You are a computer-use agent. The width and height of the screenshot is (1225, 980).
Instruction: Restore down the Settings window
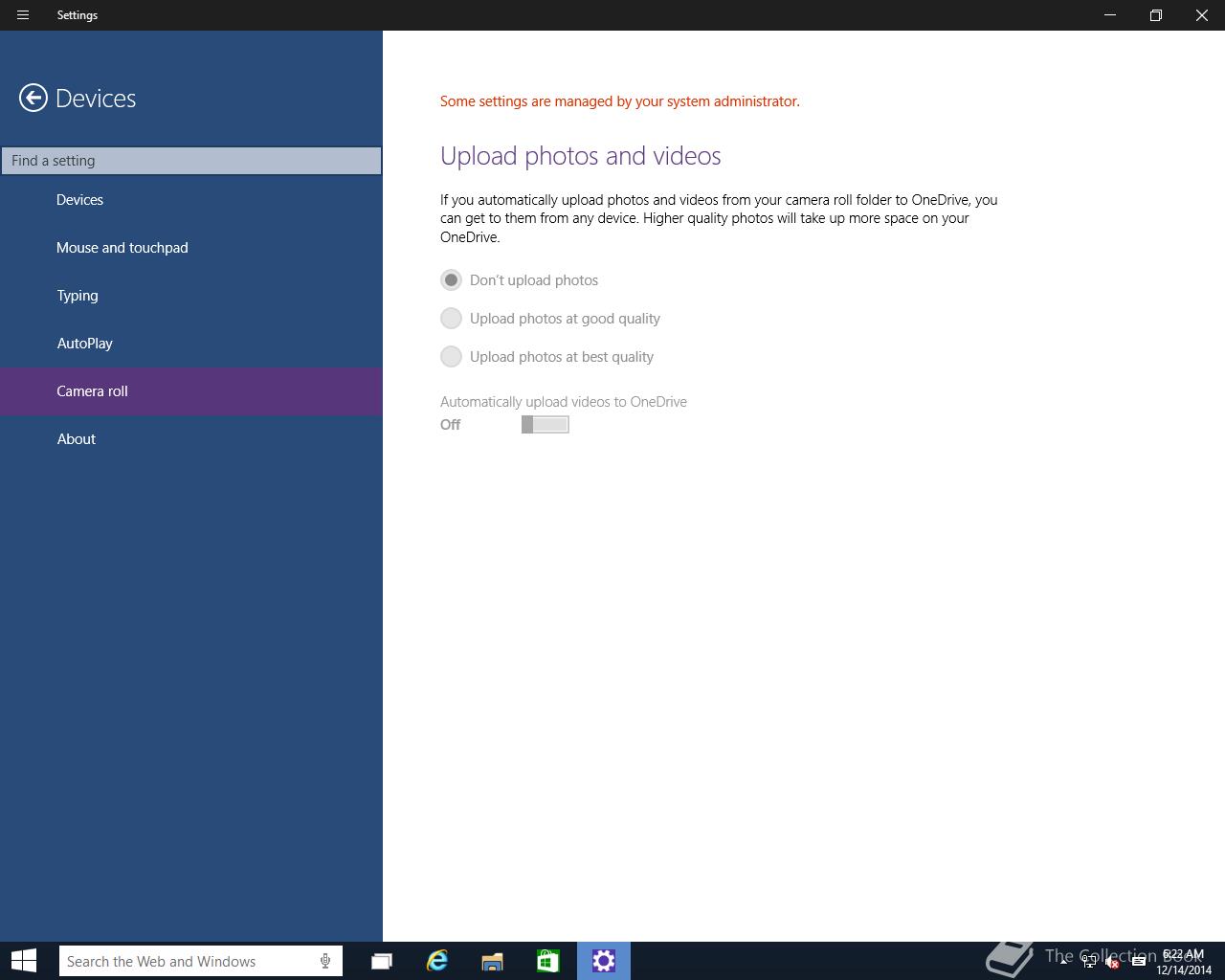click(x=1156, y=15)
